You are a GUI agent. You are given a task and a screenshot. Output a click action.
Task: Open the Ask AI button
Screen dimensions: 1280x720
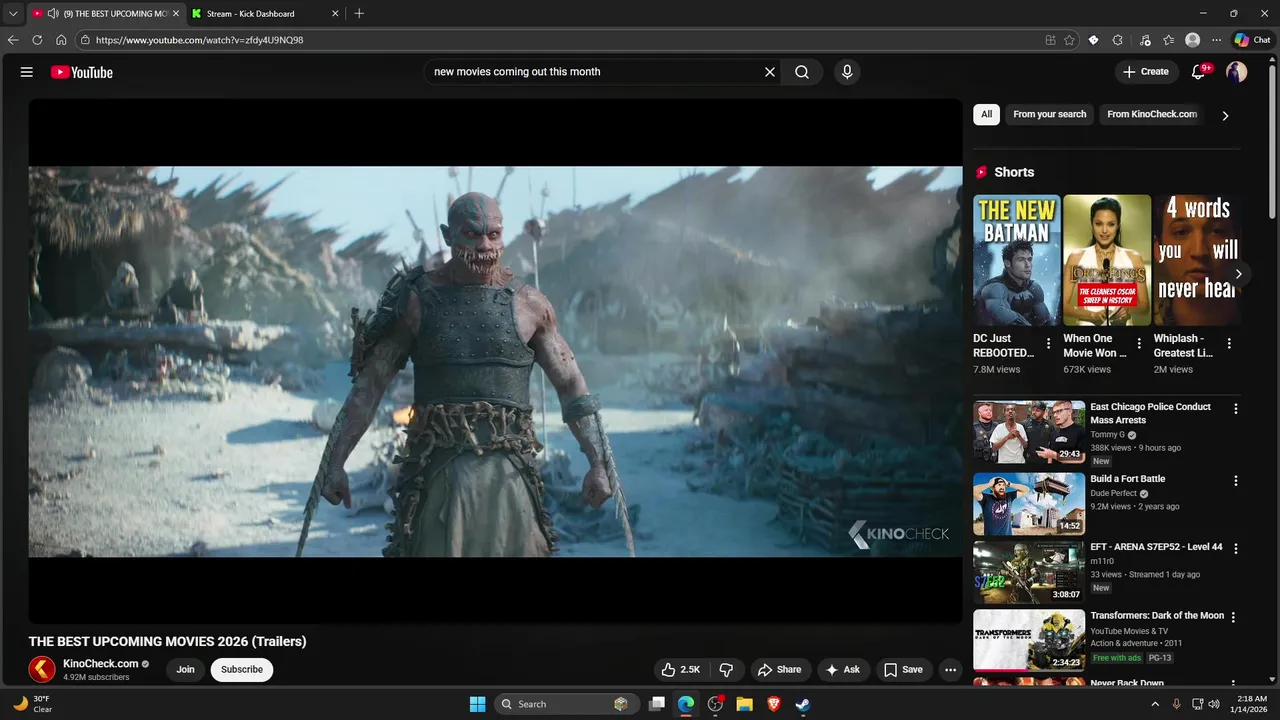842,670
